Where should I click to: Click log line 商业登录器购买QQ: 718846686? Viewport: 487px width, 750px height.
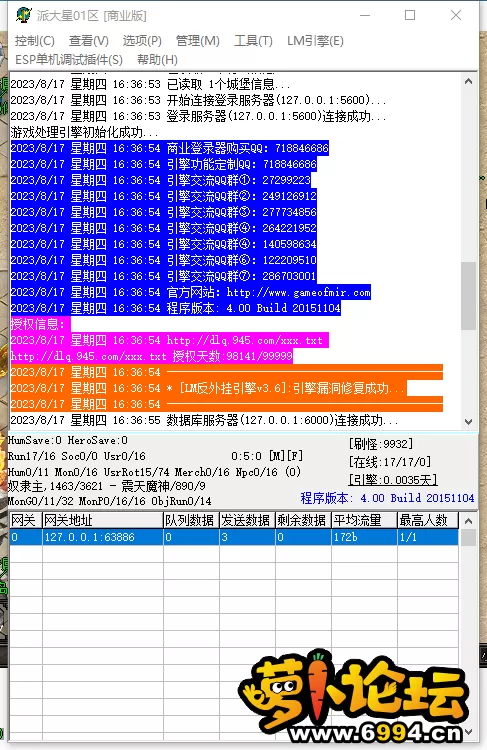click(x=169, y=148)
